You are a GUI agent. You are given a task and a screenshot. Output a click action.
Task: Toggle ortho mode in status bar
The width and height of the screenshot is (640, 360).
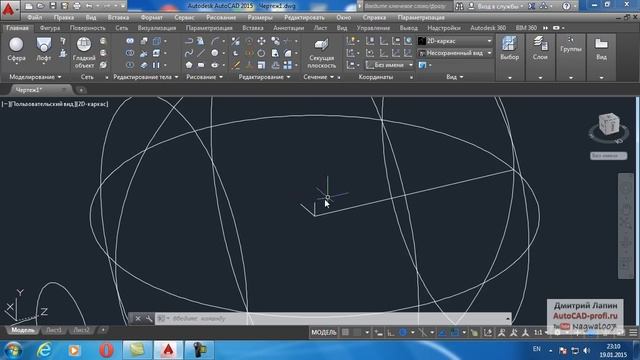[391, 333]
